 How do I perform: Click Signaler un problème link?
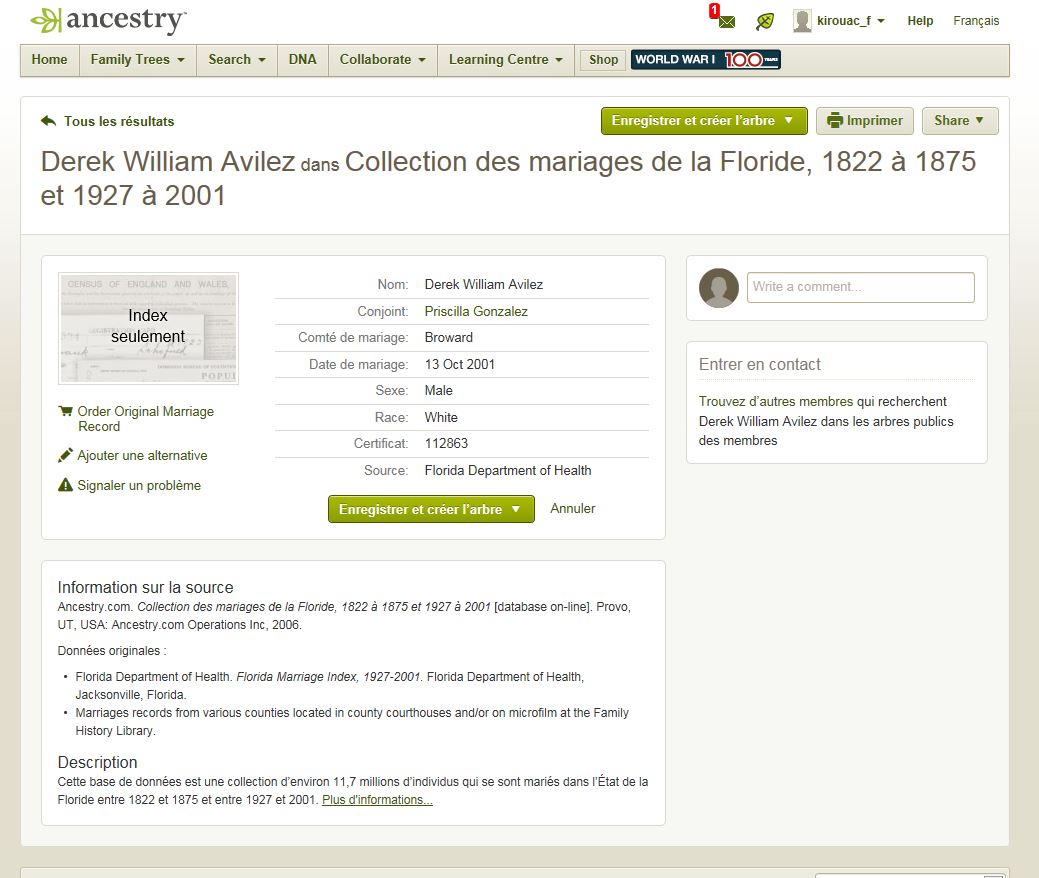click(x=138, y=485)
